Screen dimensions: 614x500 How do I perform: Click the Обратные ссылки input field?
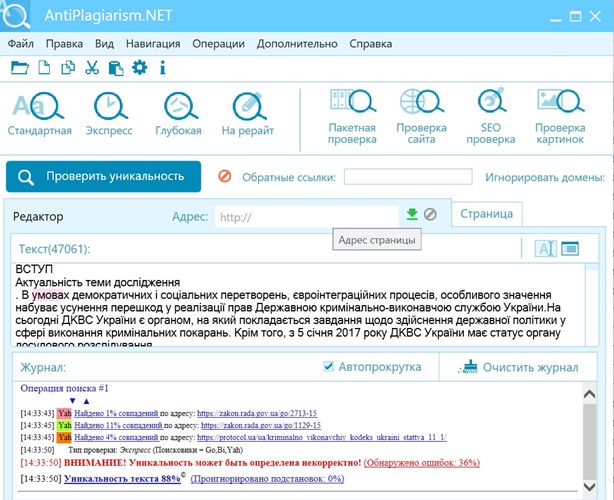point(408,177)
